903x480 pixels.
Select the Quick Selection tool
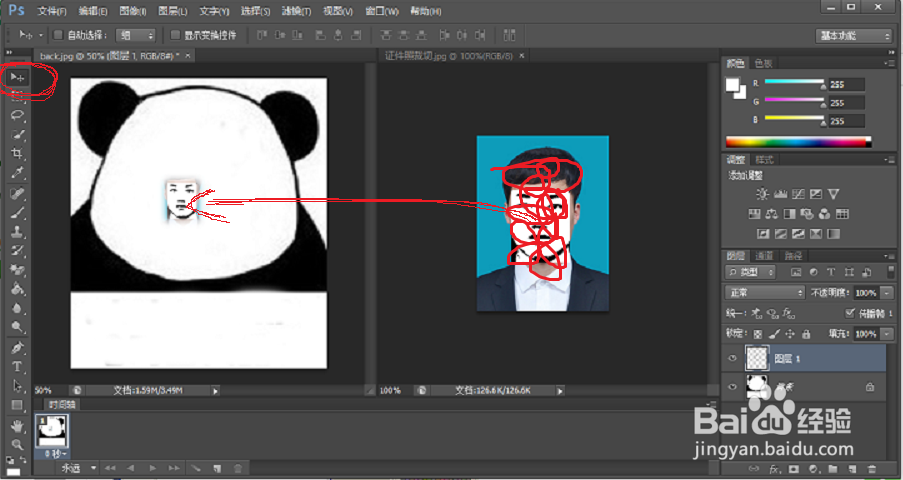coord(17,134)
